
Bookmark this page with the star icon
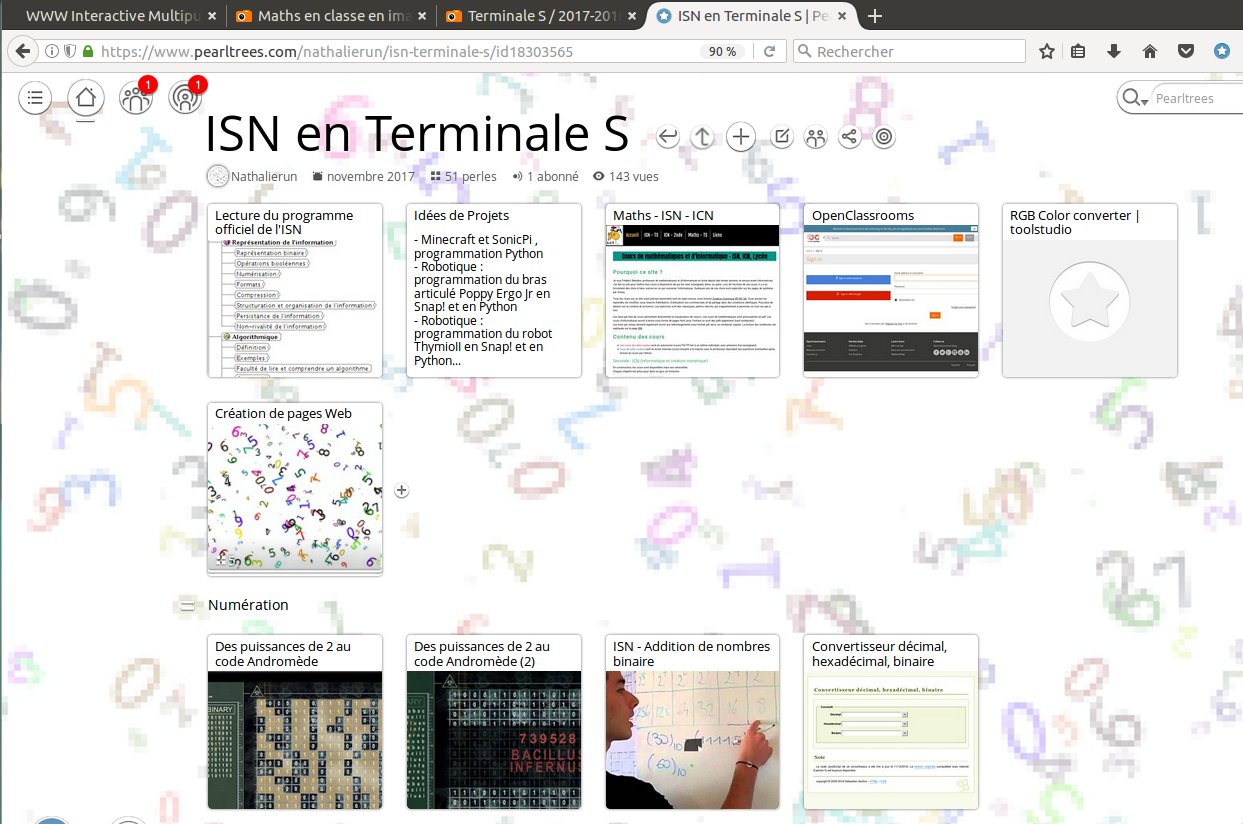tap(1046, 52)
